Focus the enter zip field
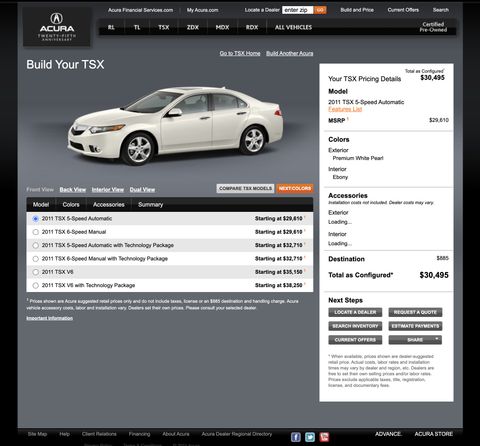 [298, 10]
